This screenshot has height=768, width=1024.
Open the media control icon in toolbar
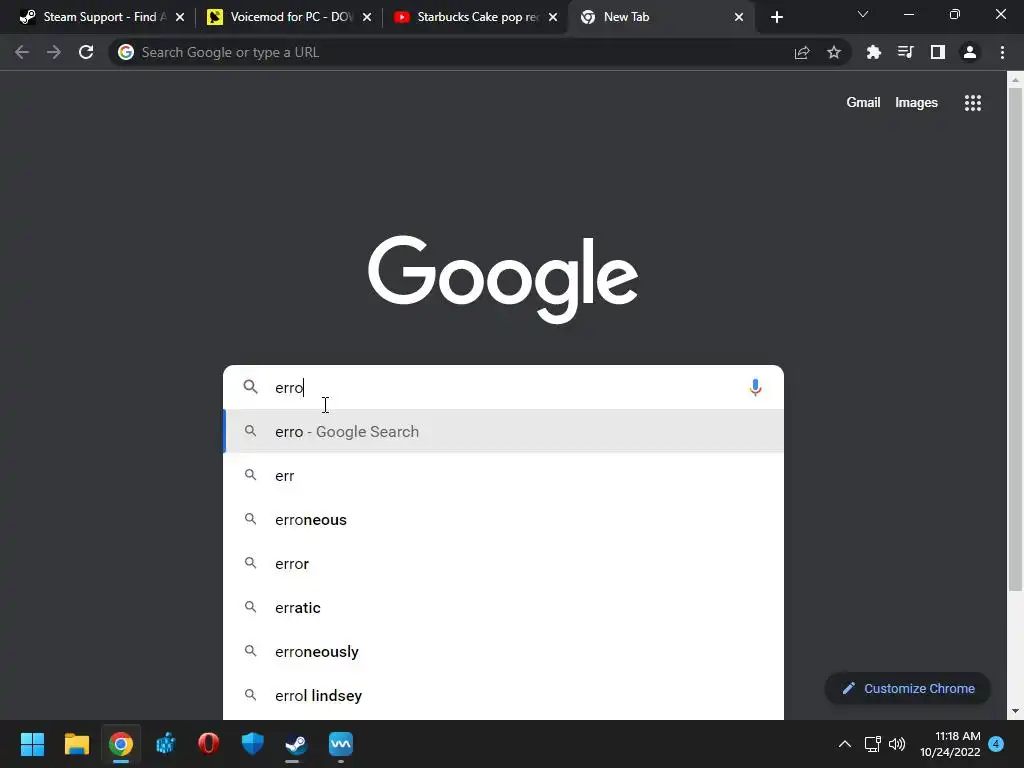(906, 52)
